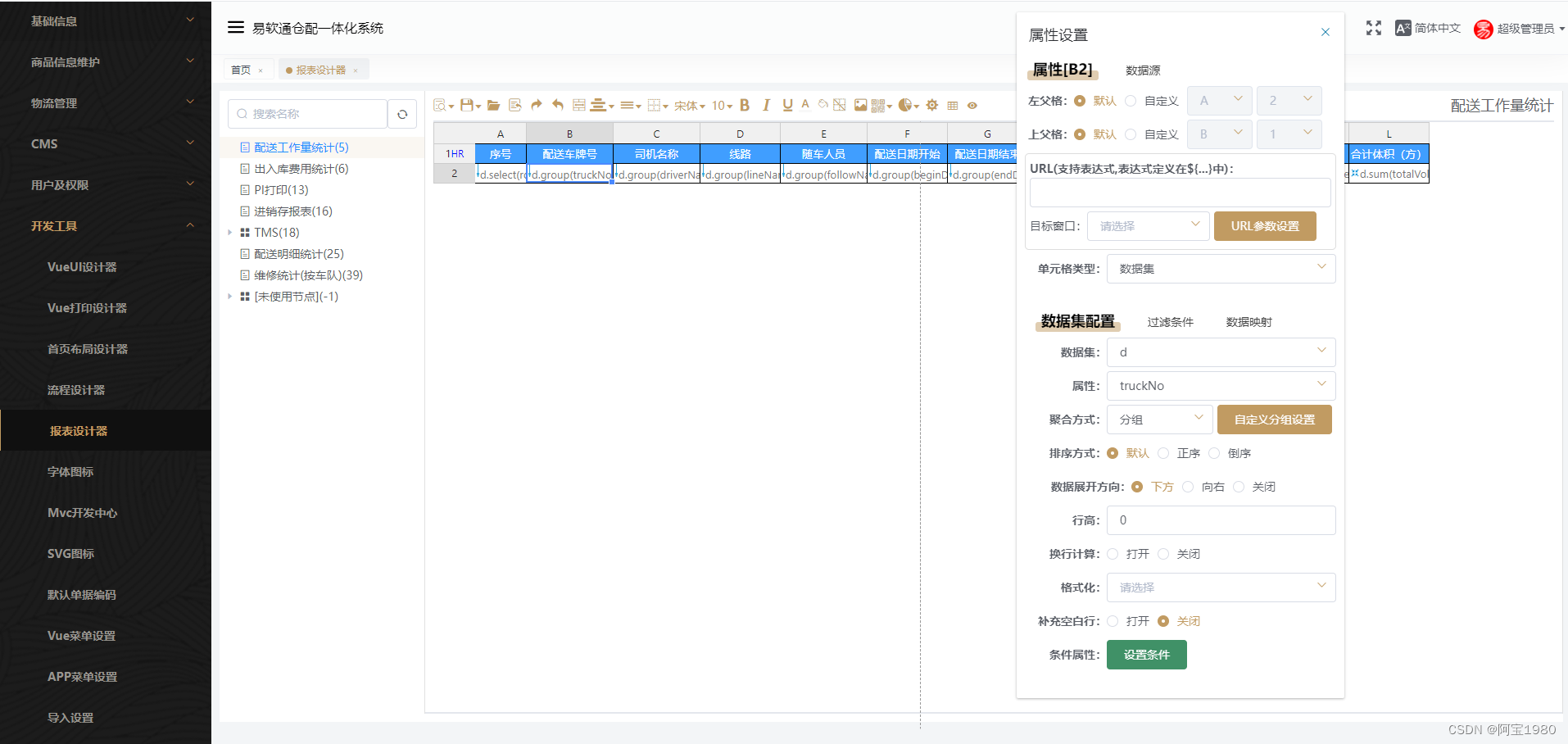The height and width of the screenshot is (744, 1568).
Task: Click the redo arrow icon
Action: tap(537, 105)
